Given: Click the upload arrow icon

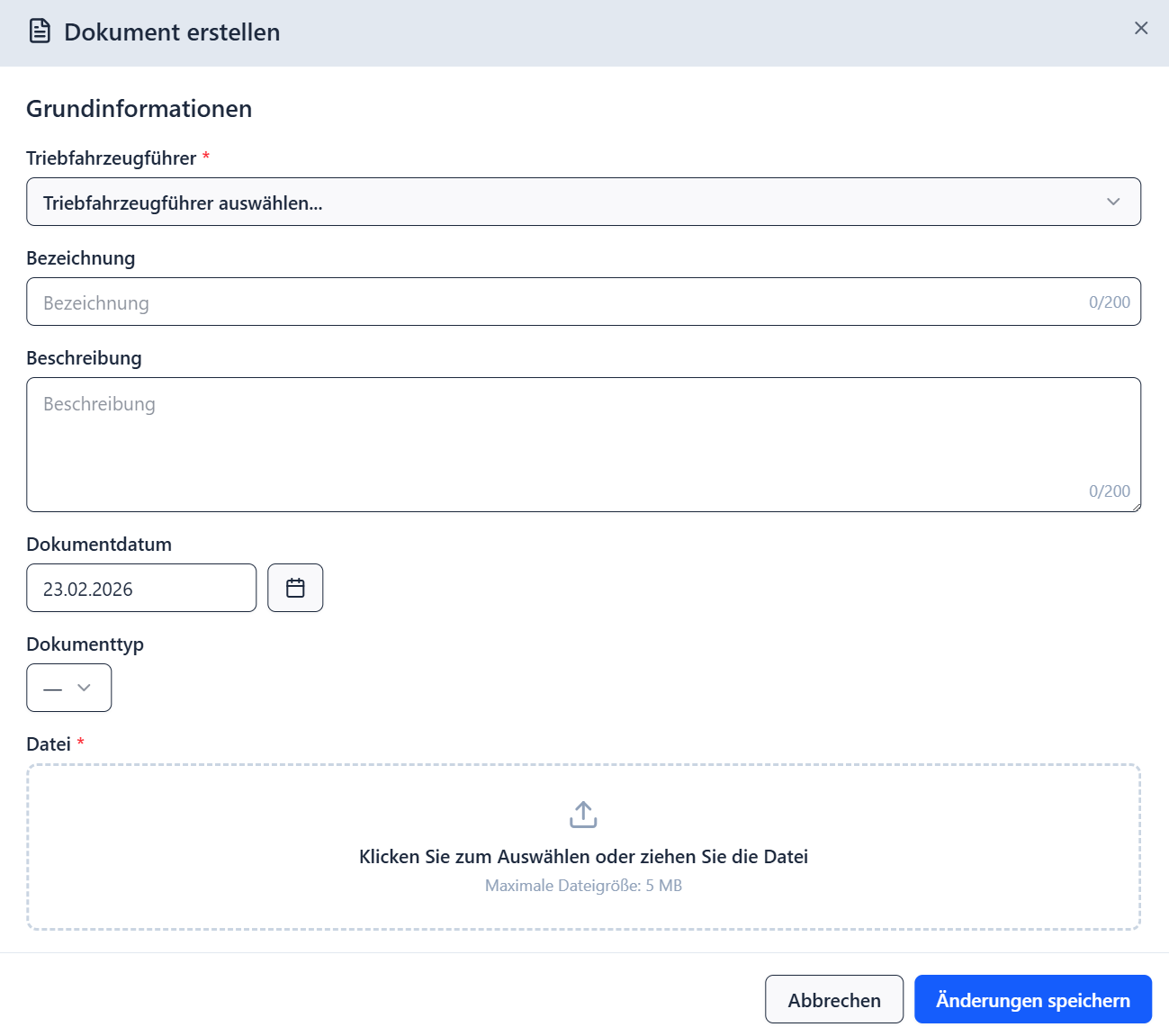Looking at the screenshot, I should point(583,815).
